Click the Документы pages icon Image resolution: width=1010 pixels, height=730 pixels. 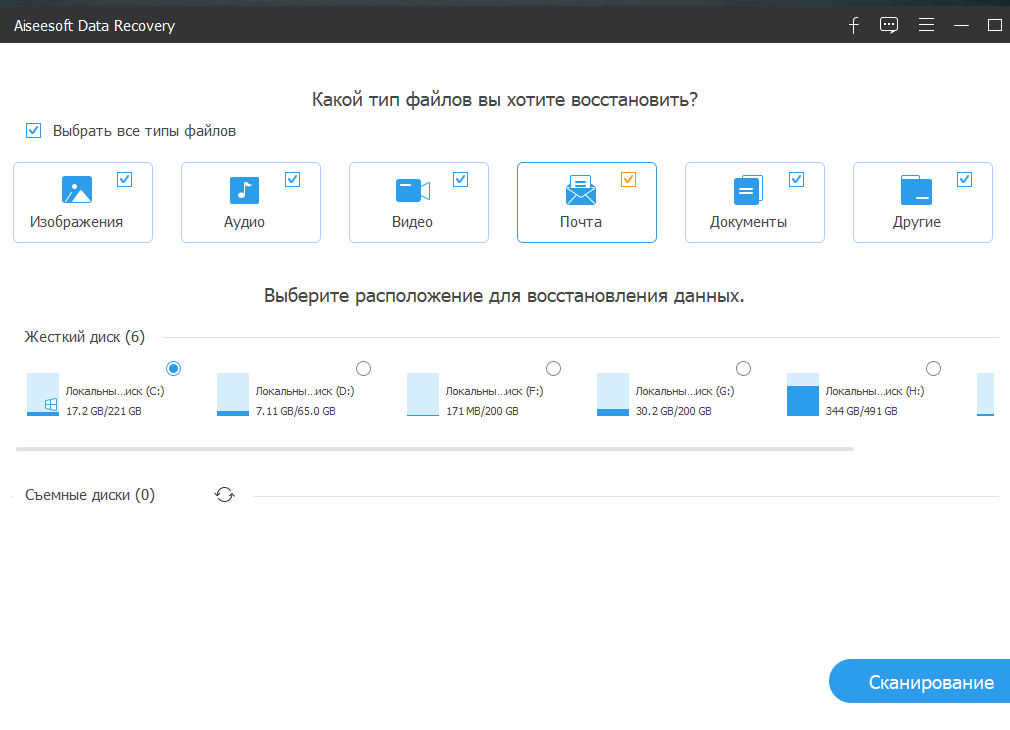point(748,190)
